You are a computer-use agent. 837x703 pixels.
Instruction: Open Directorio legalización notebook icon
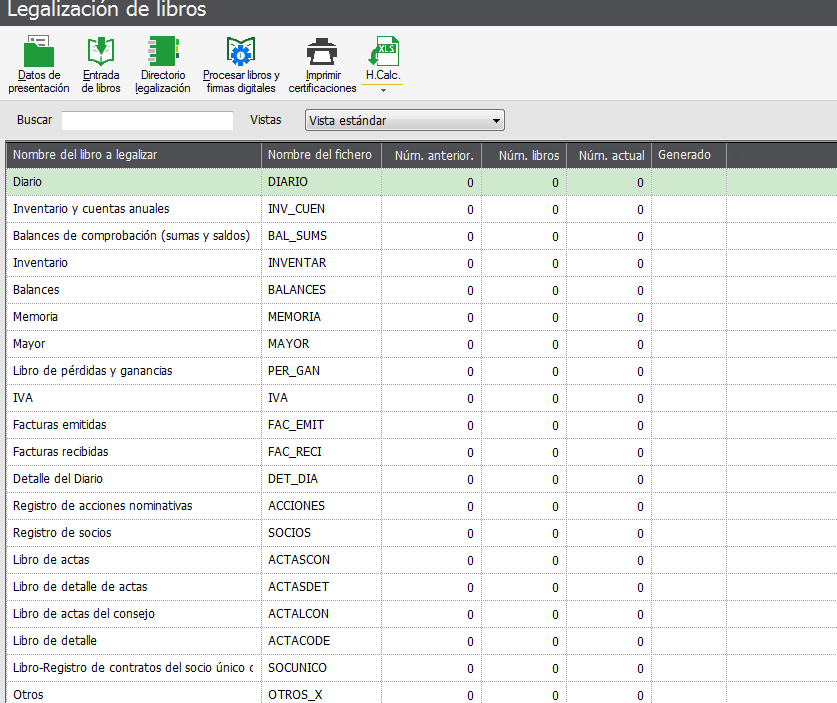[x=163, y=51]
